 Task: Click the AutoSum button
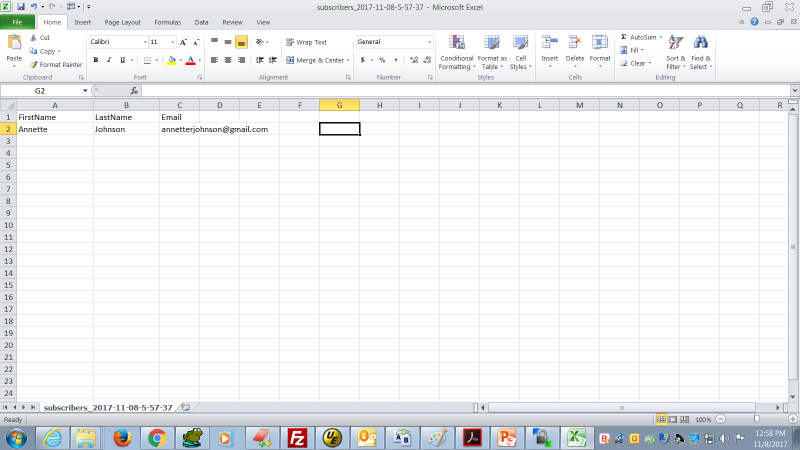coord(638,37)
